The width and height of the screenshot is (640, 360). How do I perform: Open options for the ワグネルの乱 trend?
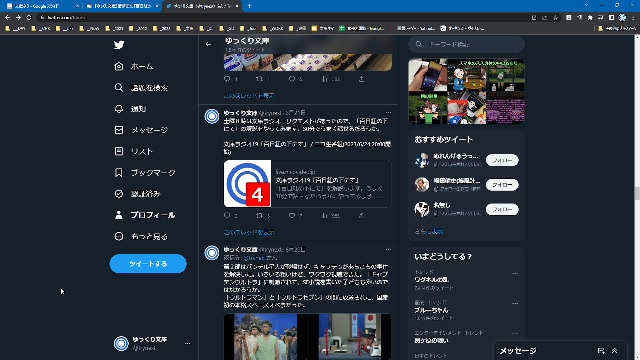[515, 273]
